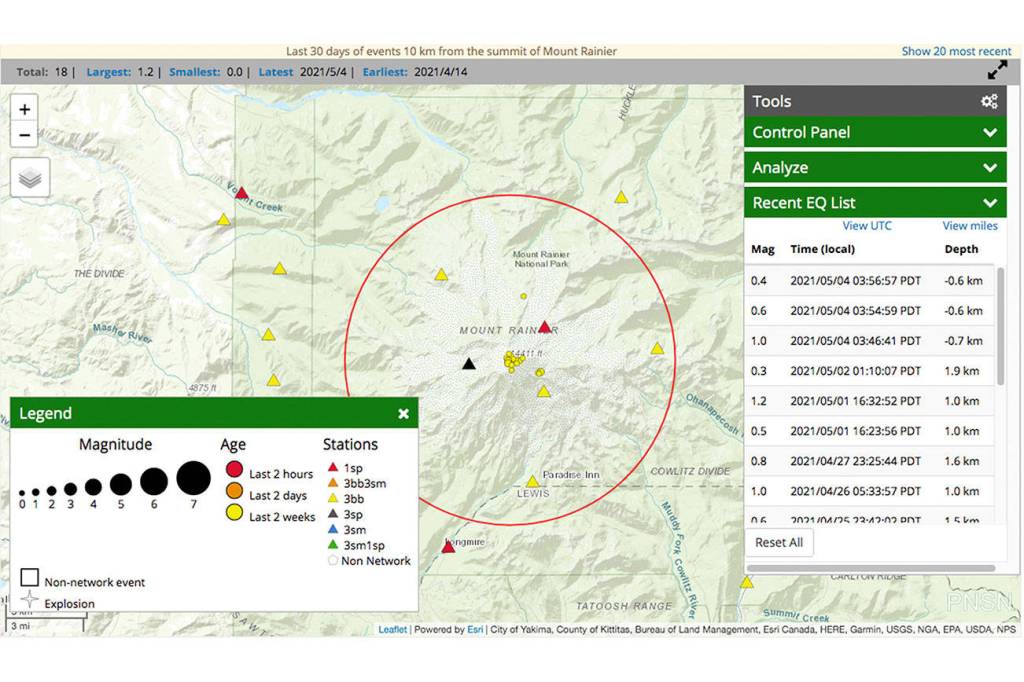Click the earthquake list vertical scrollbar
The image size is (1024, 682).
point(1000,327)
